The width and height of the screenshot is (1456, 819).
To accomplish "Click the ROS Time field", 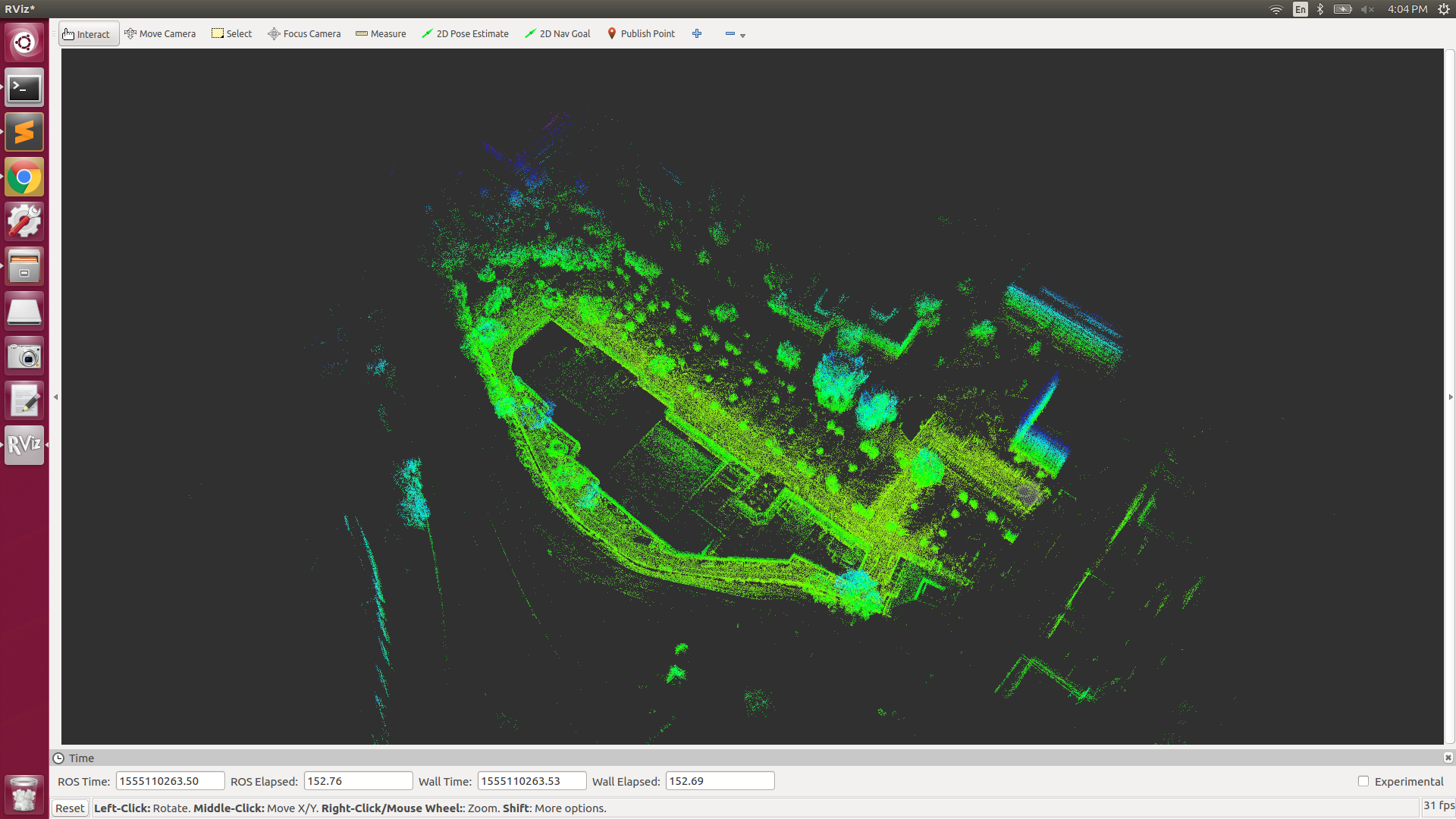I will (x=170, y=781).
